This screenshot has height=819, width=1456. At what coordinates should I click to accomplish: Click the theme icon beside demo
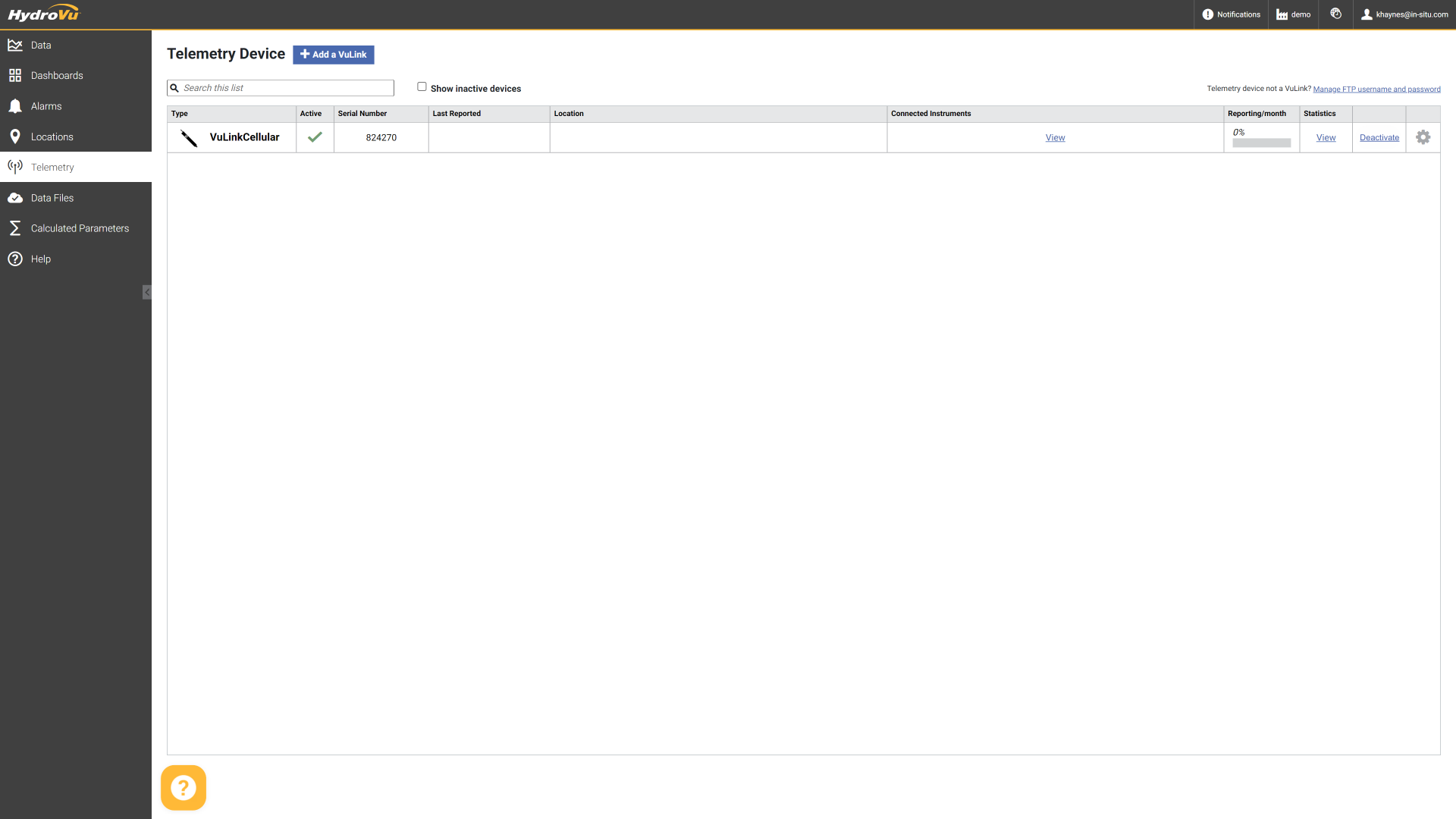(x=1335, y=14)
